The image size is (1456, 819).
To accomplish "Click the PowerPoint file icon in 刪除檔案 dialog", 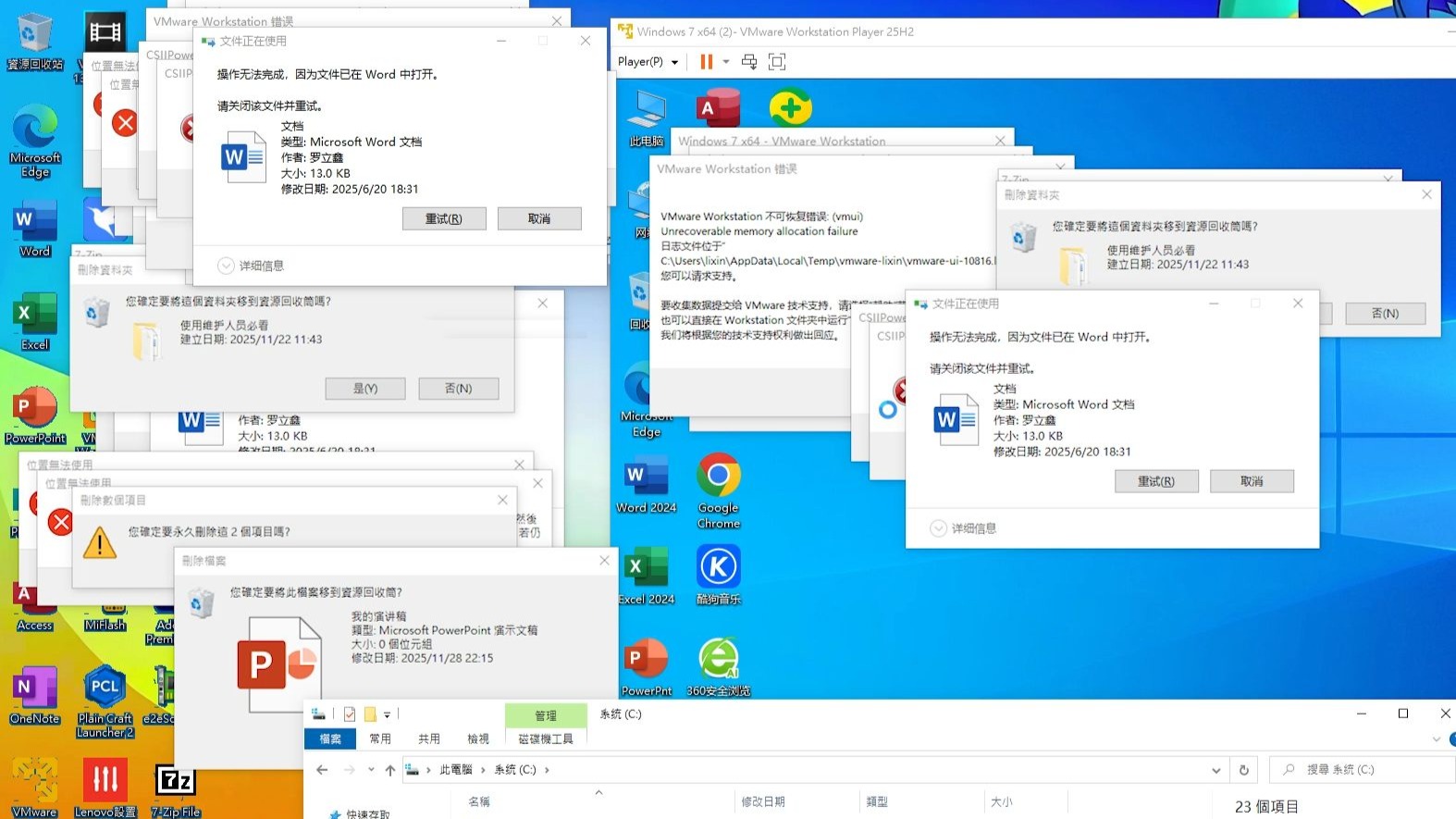I will tap(279, 664).
